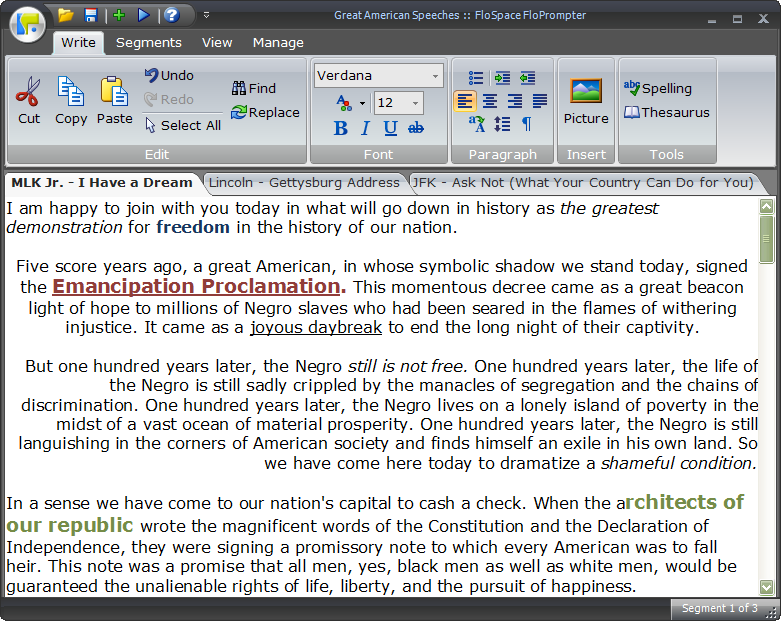Click the Save floppy disk icon
The height and width of the screenshot is (621, 781).
[91, 15]
